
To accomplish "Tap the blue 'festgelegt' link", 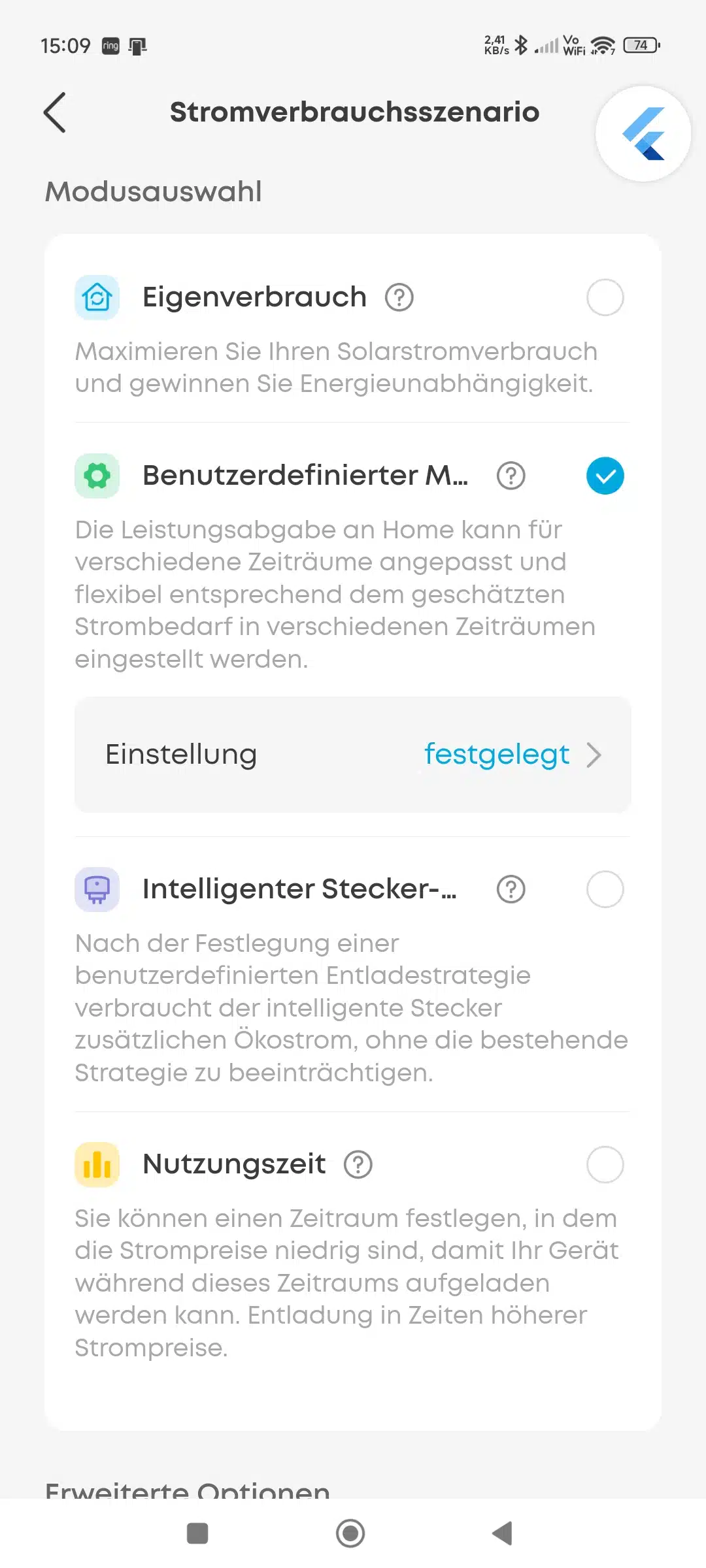I will (x=497, y=755).
